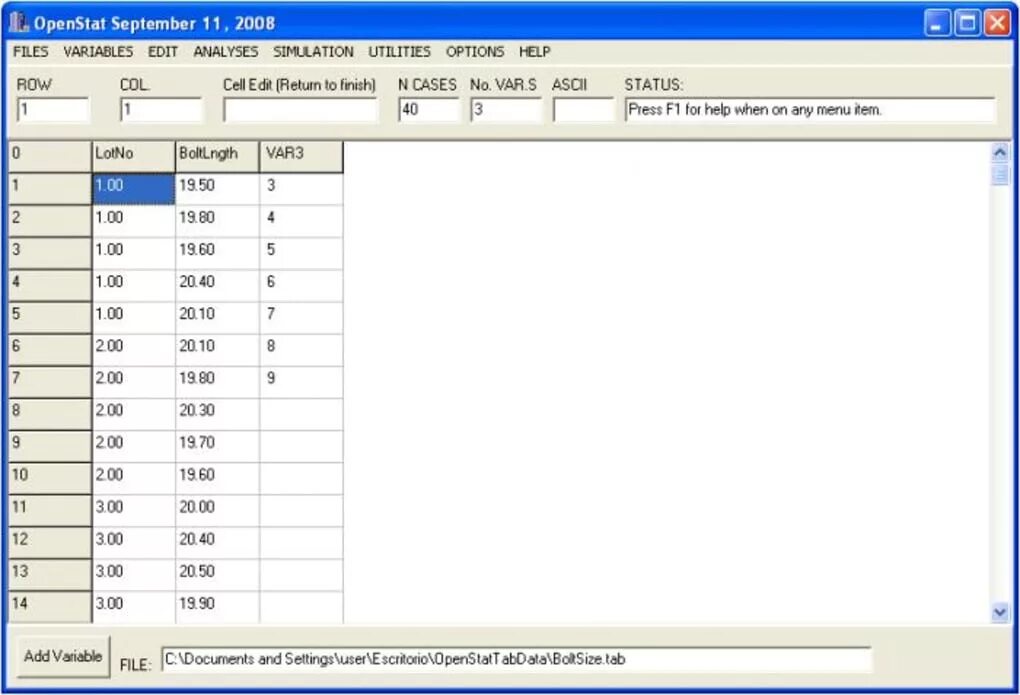Click VAR3 cell with value 3
Image resolution: width=1020 pixels, height=695 pixels.
[301, 189]
